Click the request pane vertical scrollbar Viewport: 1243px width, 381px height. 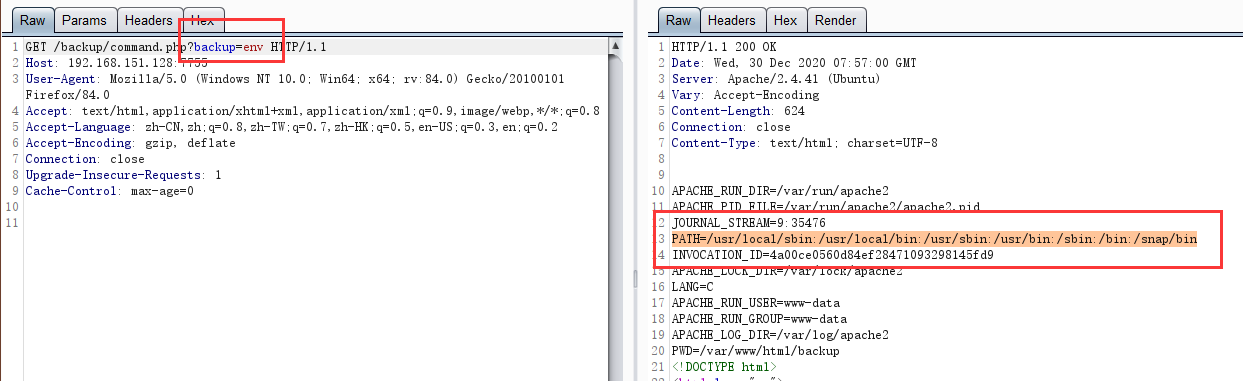tap(616, 209)
